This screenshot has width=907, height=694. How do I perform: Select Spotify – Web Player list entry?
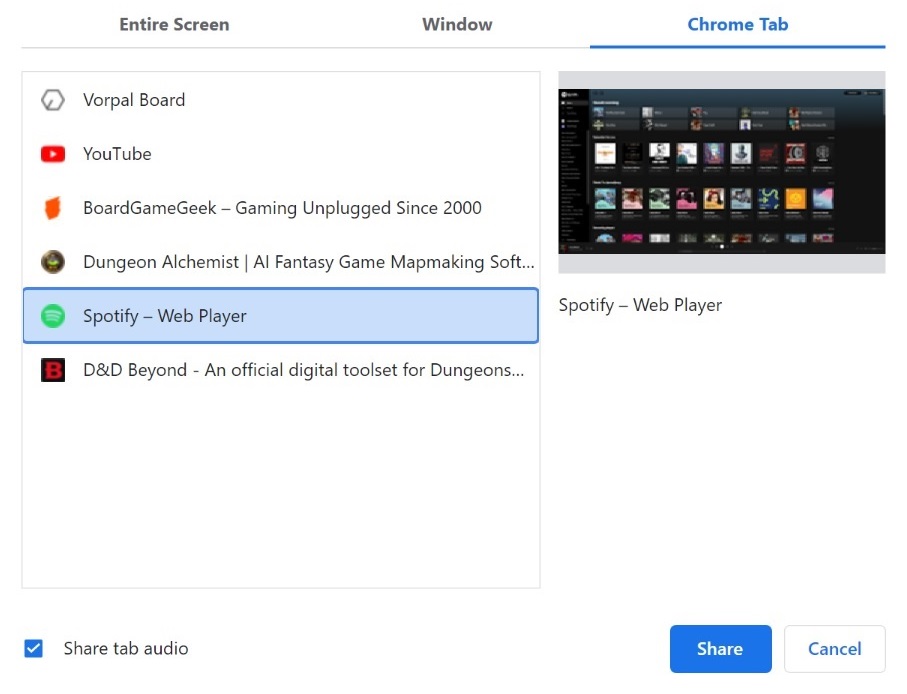pos(165,316)
